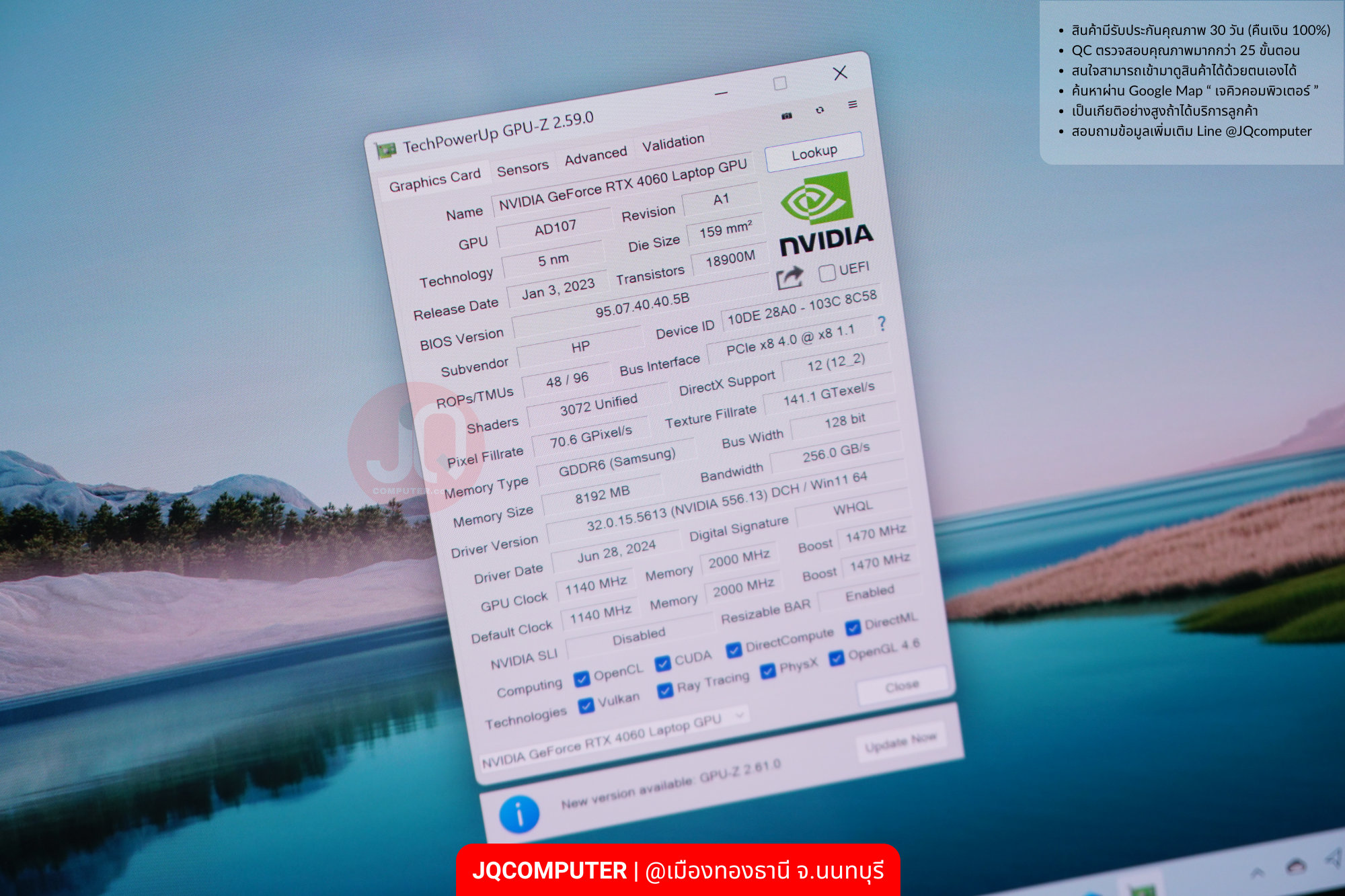This screenshot has width=1345, height=896.
Task: Click the Update Now button
Action: pos(900,741)
